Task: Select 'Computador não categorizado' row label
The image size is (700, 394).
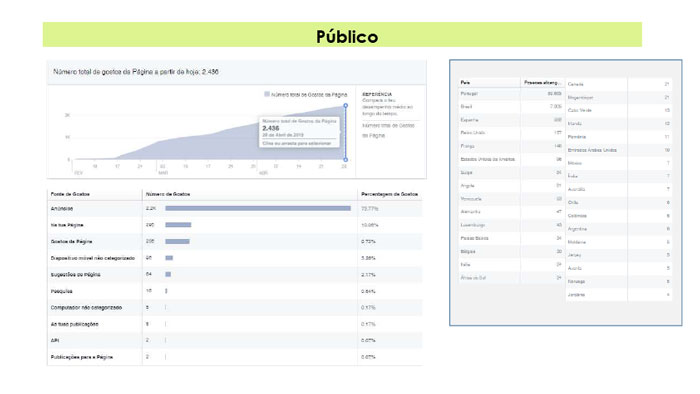Action: (x=86, y=307)
